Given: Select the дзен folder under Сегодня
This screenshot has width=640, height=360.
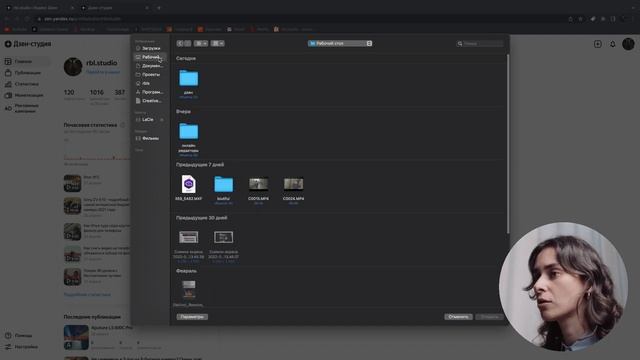Looking at the screenshot, I should coord(189,78).
